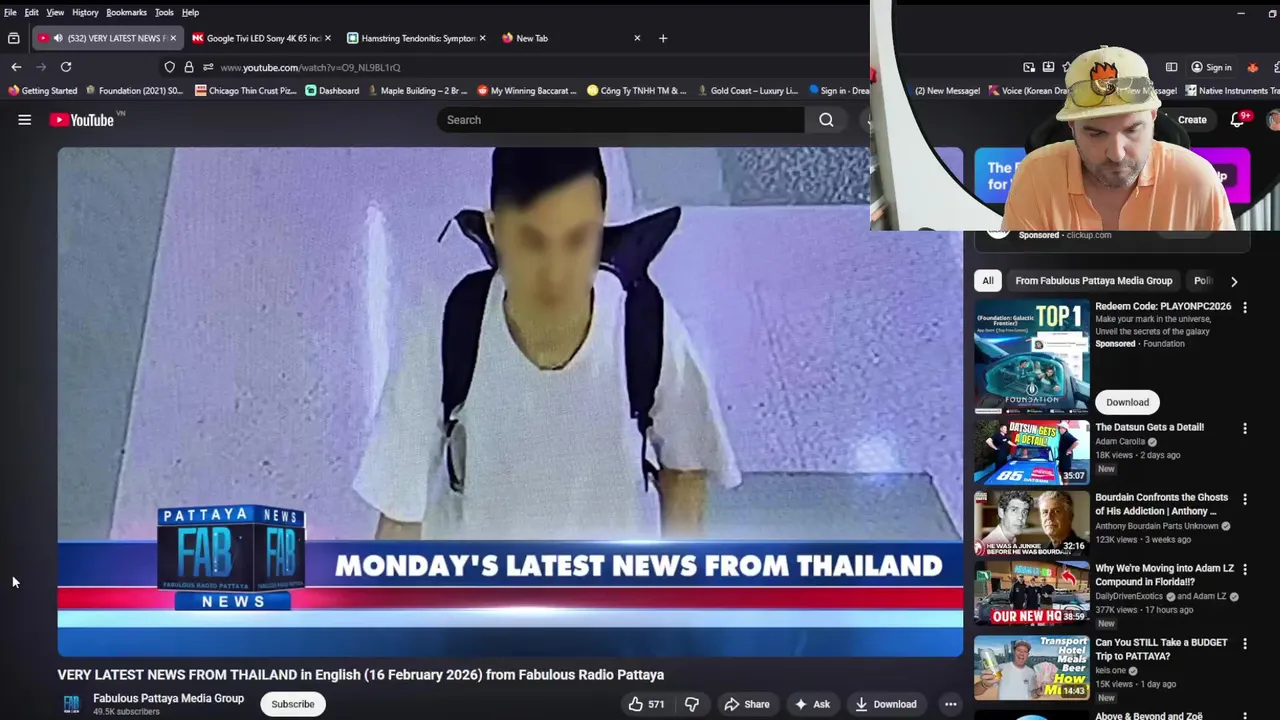Open the Tools menu
This screenshot has width=1280, height=720.
[164, 12]
